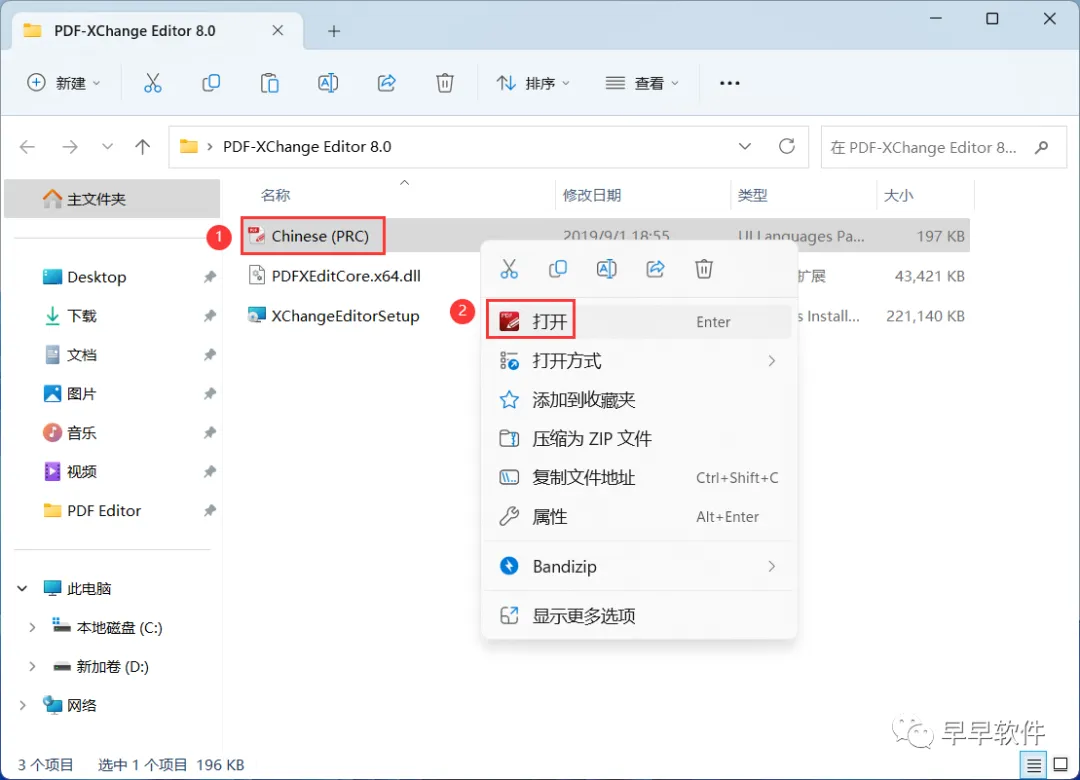Viewport: 1080px width, 780px height.
Task: Sort by the 修改日期 column header
Action: point(592,196)
